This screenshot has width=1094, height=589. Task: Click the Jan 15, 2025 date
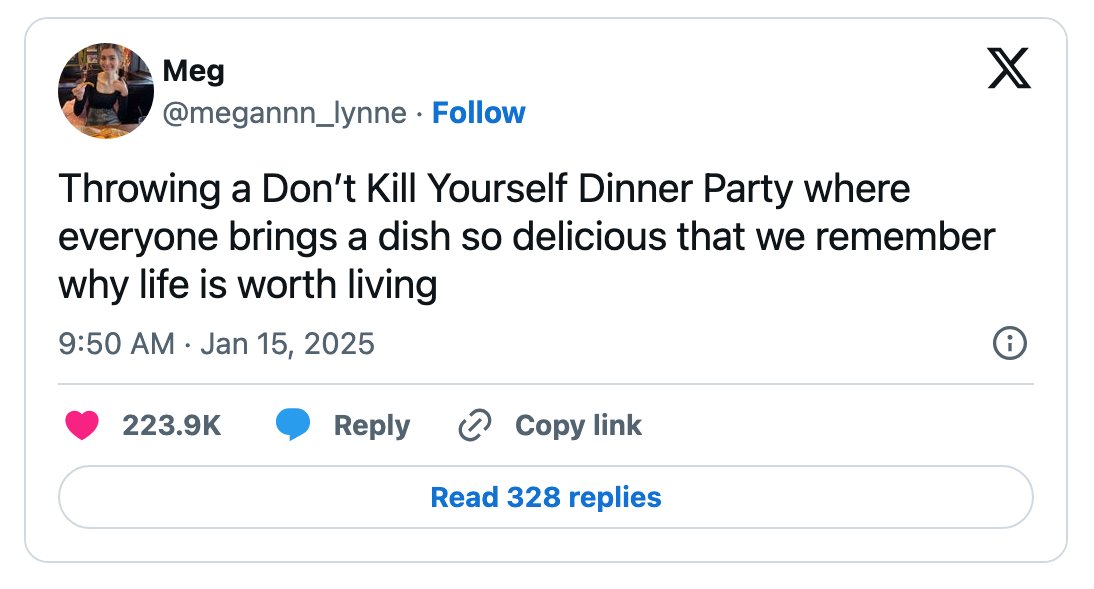pos(287,343)
